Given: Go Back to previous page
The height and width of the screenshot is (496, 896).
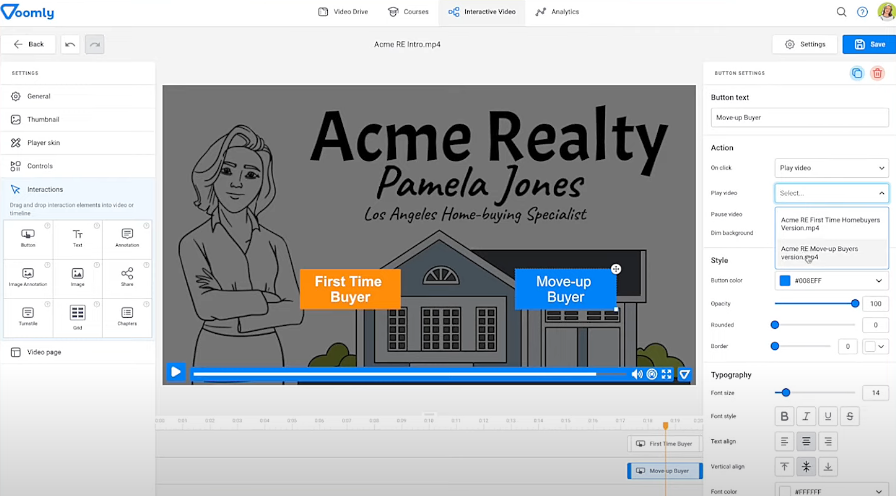Looking at the screenshot, I should [28, 44].
